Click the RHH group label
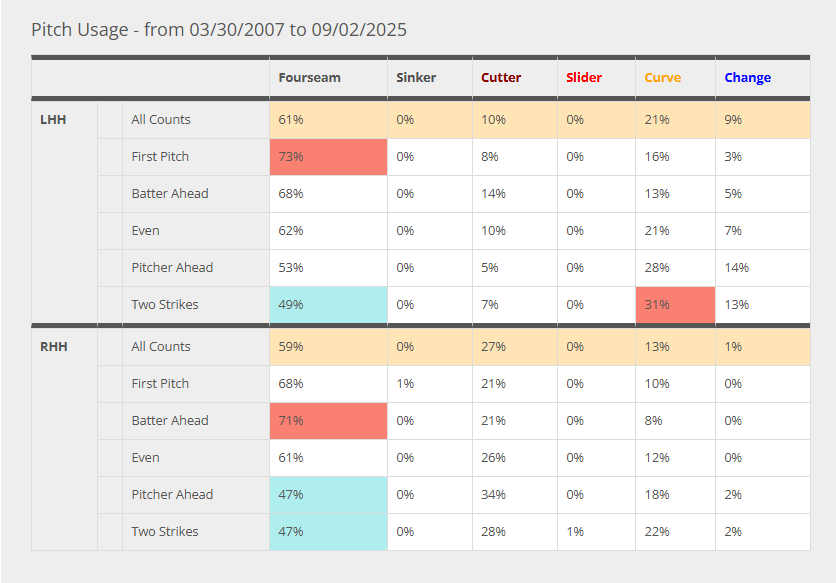This screenshot has height=583, width=836. pyautogui.click(x=53, y=347)
